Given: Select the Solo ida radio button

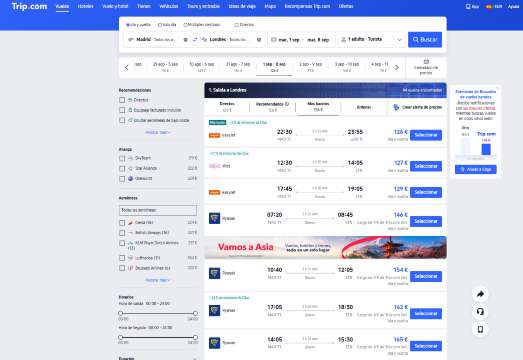Looking at the screenshot, I should [x=160, y=25].
